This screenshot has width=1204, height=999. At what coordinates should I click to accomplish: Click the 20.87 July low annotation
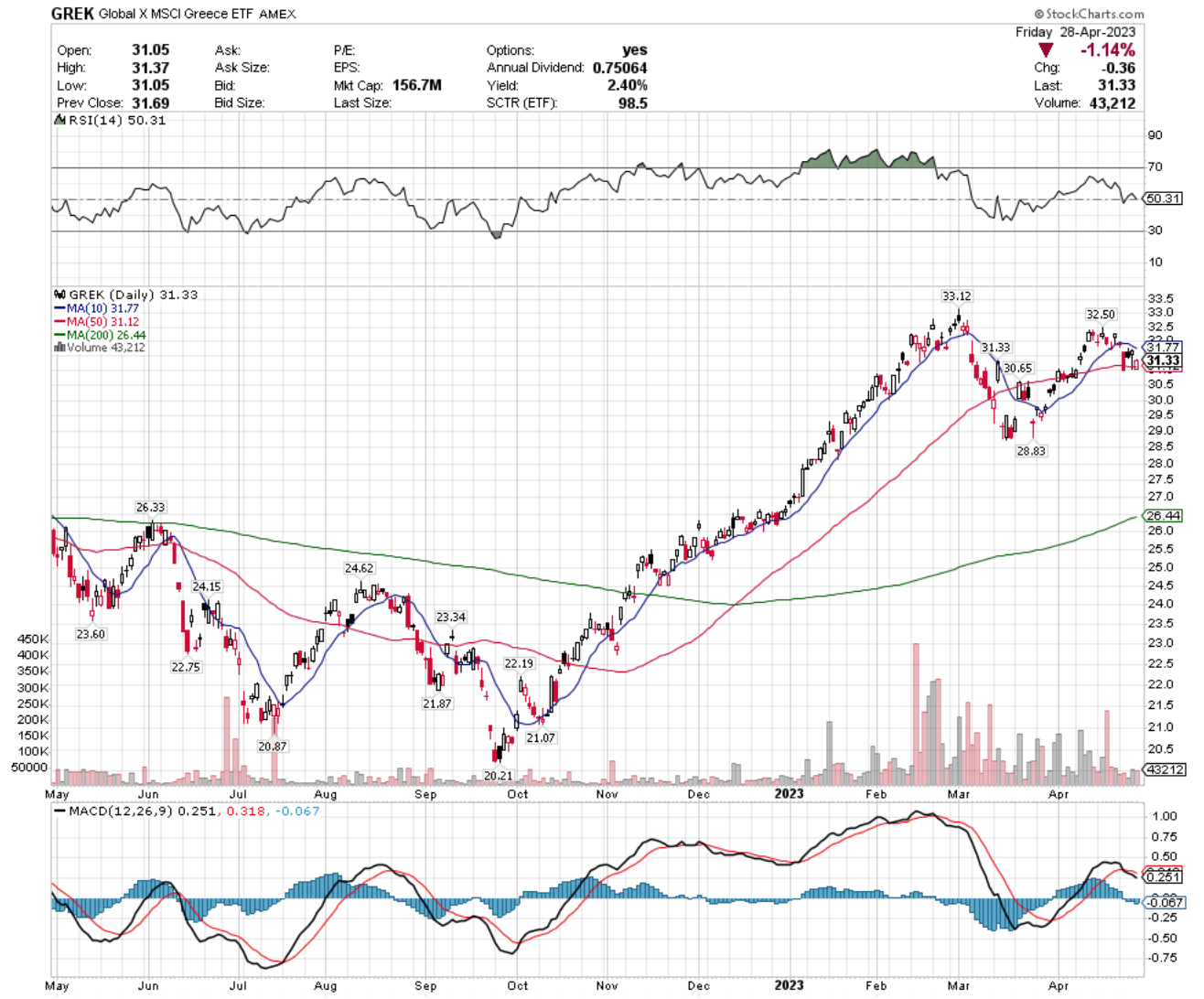273,747
